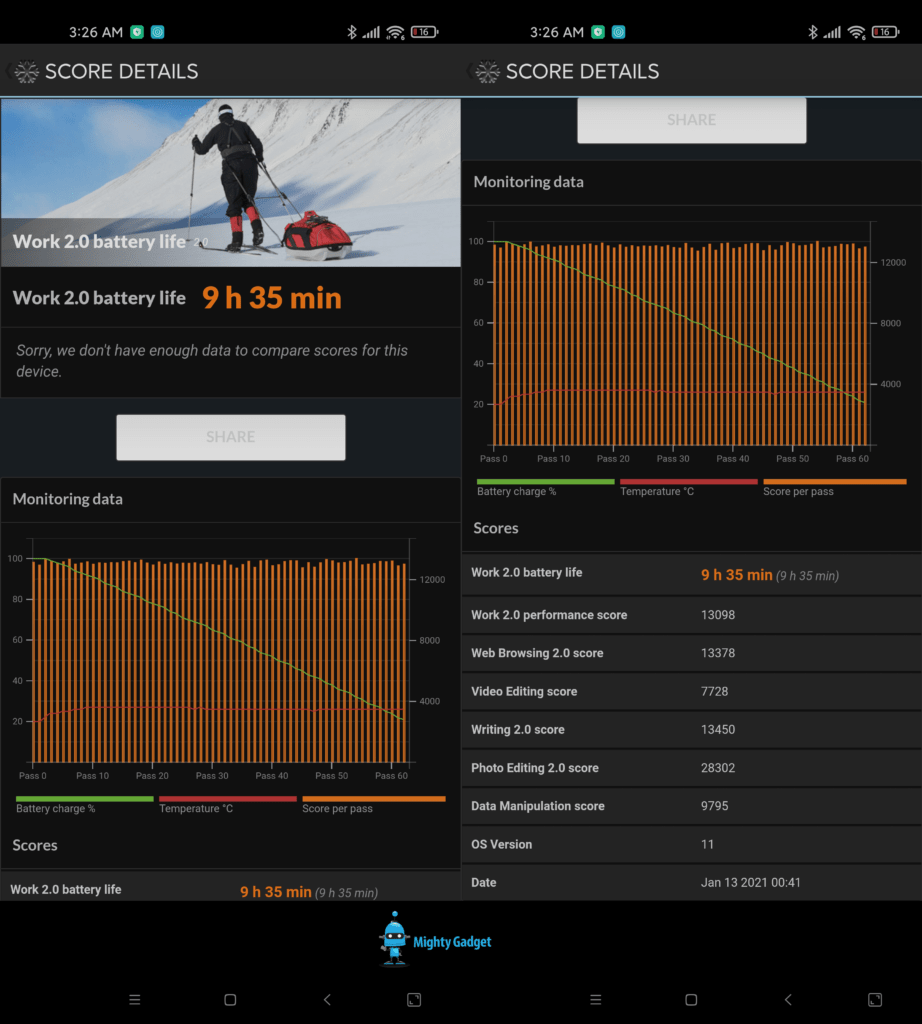Tap the skier banner image
Image resolution: width=922 pixels, height=1024 pixels.
[230, 182]
